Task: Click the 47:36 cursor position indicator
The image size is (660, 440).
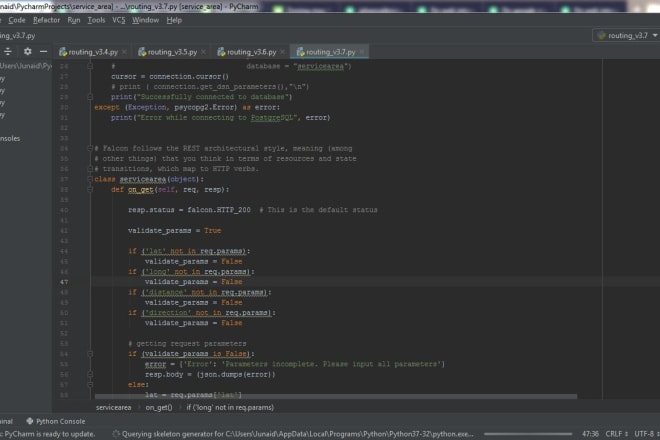Action: click(x=590, y=434)
